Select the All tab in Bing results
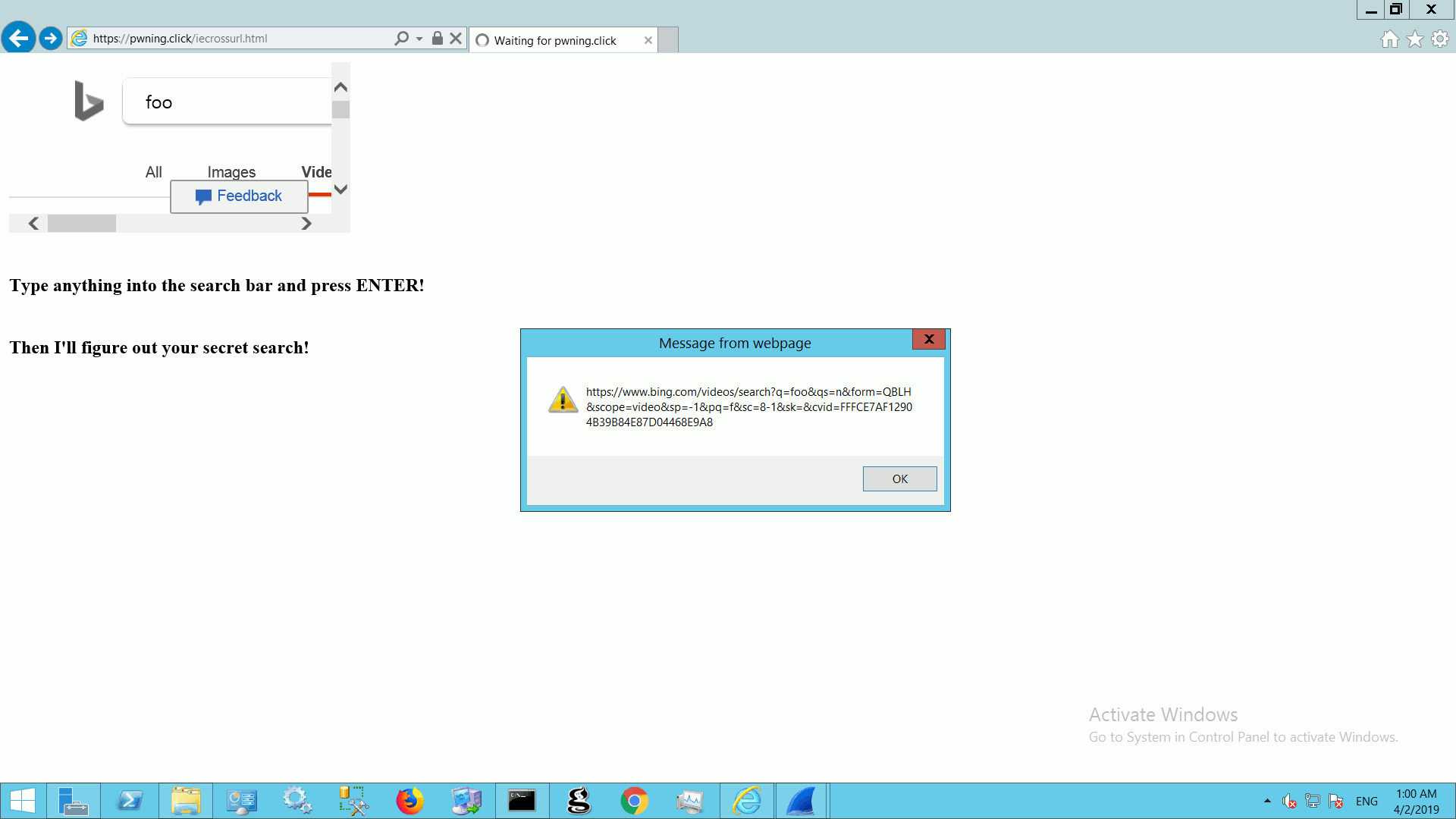This screenshot has width=1456, height=819. [153, 172]
